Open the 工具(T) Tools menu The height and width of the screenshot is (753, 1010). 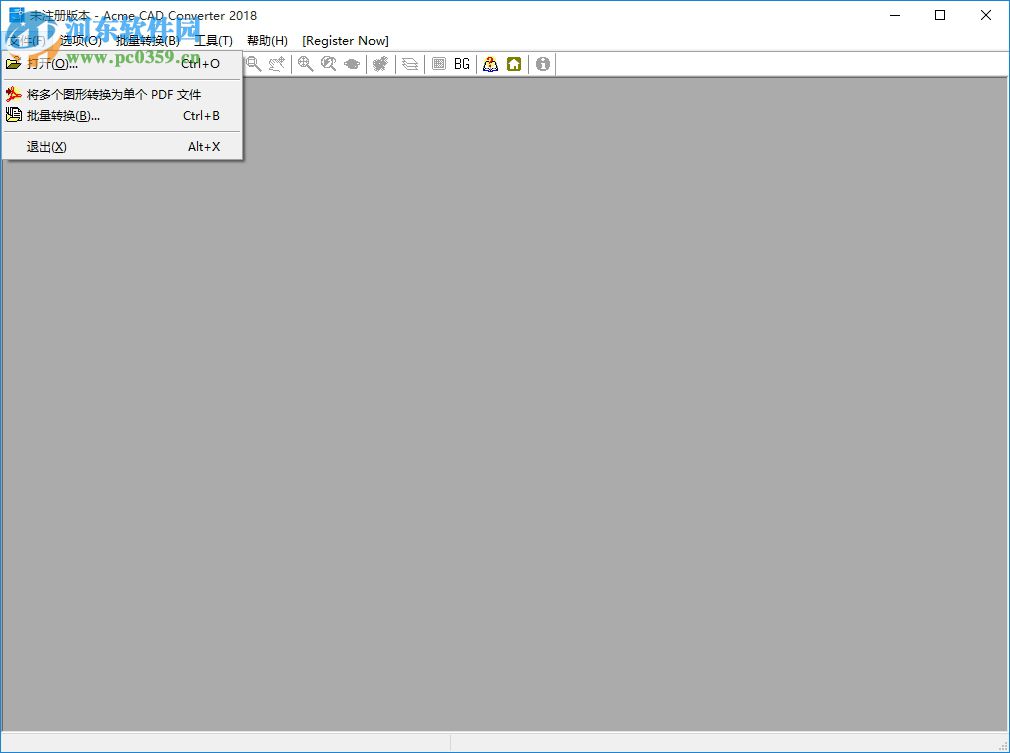coord(213,41)
